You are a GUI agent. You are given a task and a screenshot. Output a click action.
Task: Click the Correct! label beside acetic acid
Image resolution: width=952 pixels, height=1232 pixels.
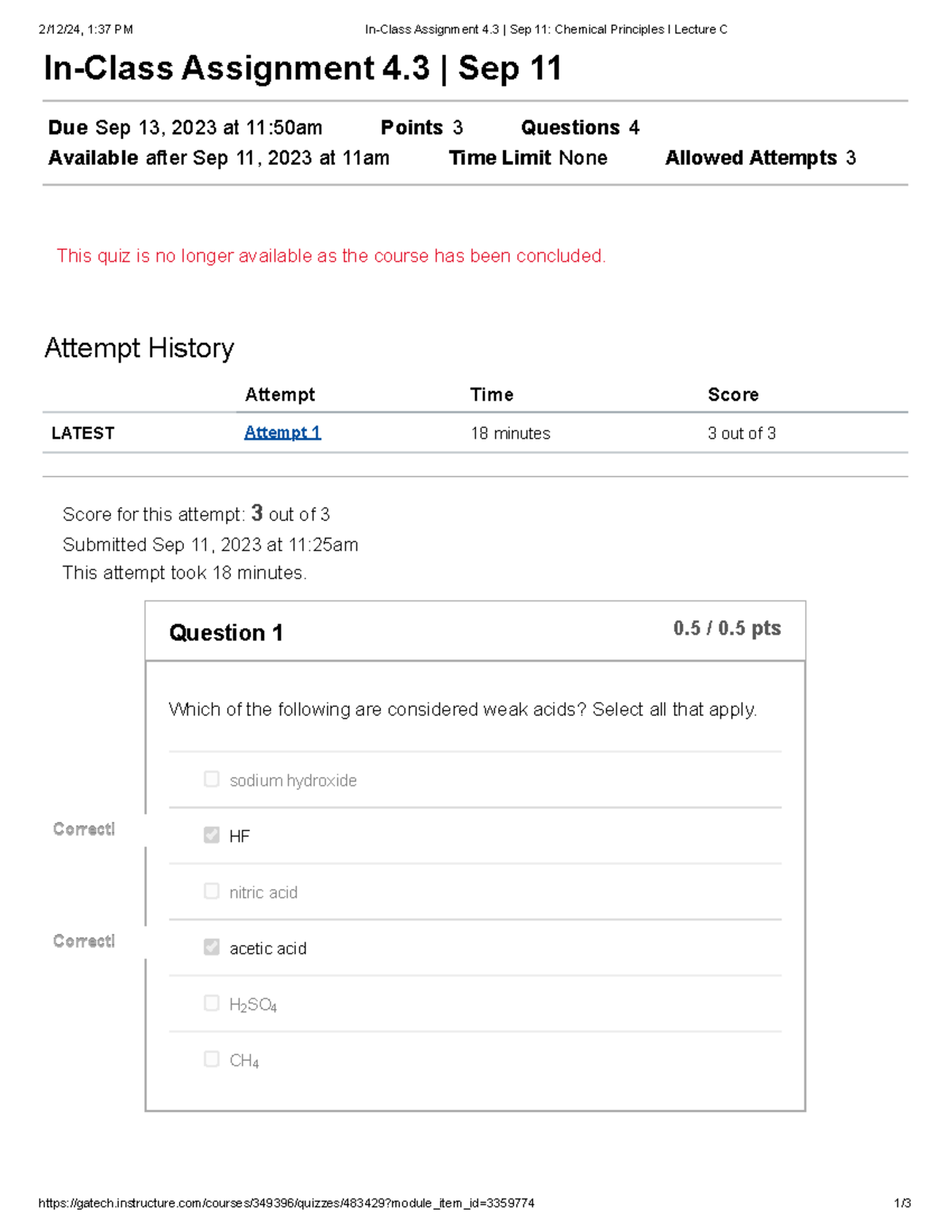[84, 941]
